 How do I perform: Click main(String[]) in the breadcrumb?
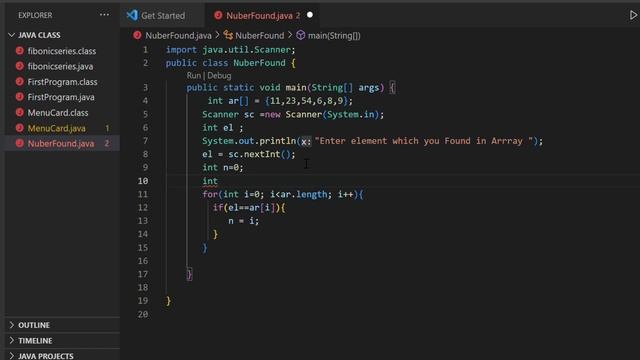[x=334, y=36]
